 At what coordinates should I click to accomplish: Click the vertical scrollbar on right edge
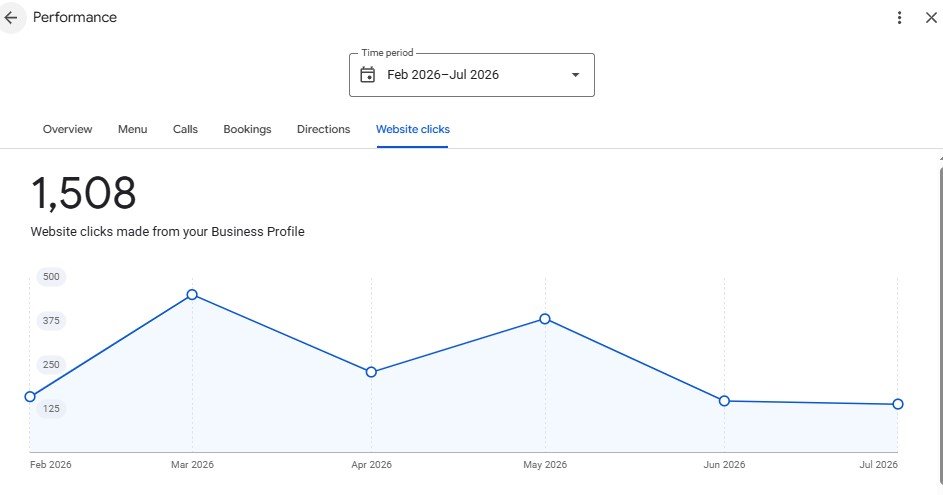click(941, 325)
